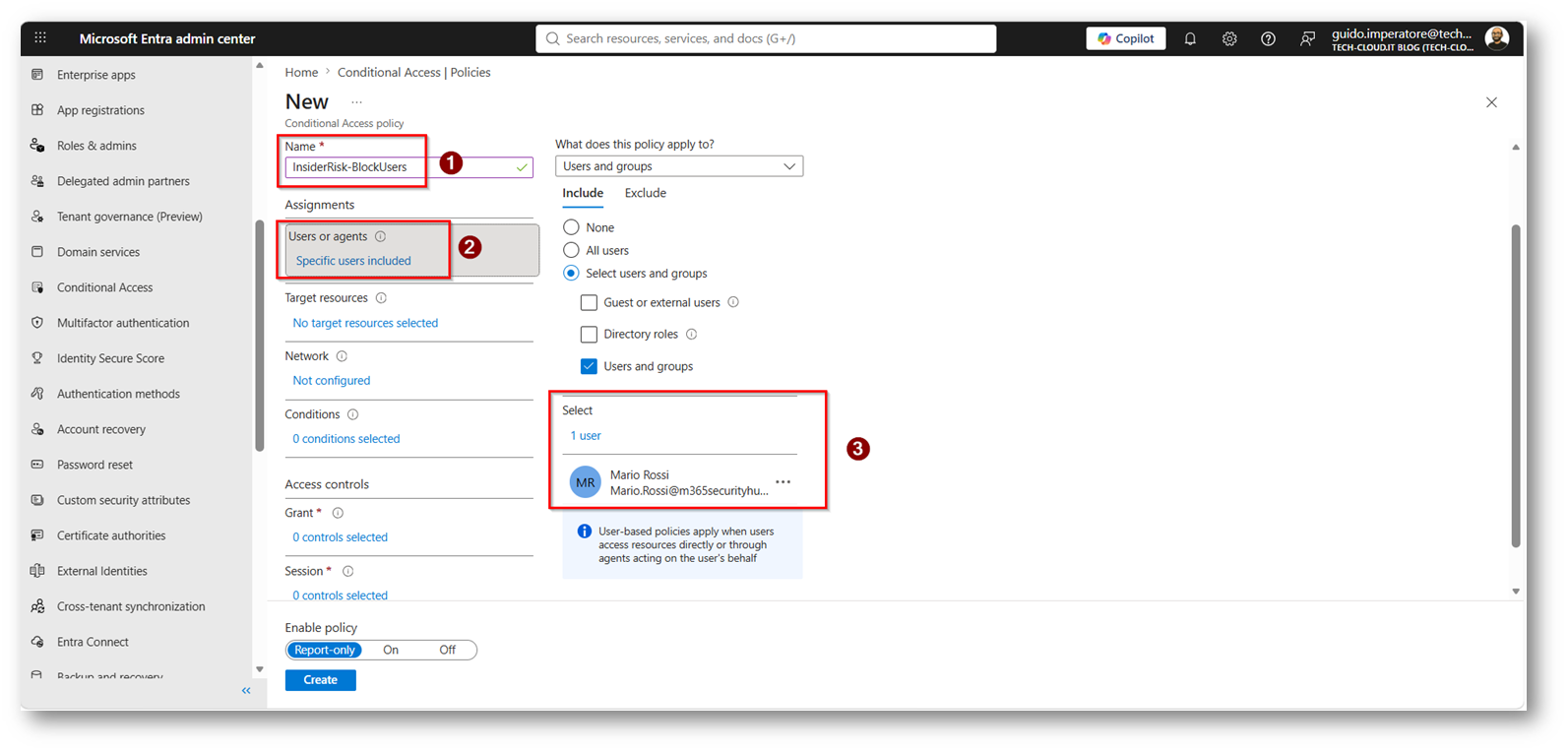Click the info icon beside Directory roles
The image size is (1568, 752).
coord(692,335)
